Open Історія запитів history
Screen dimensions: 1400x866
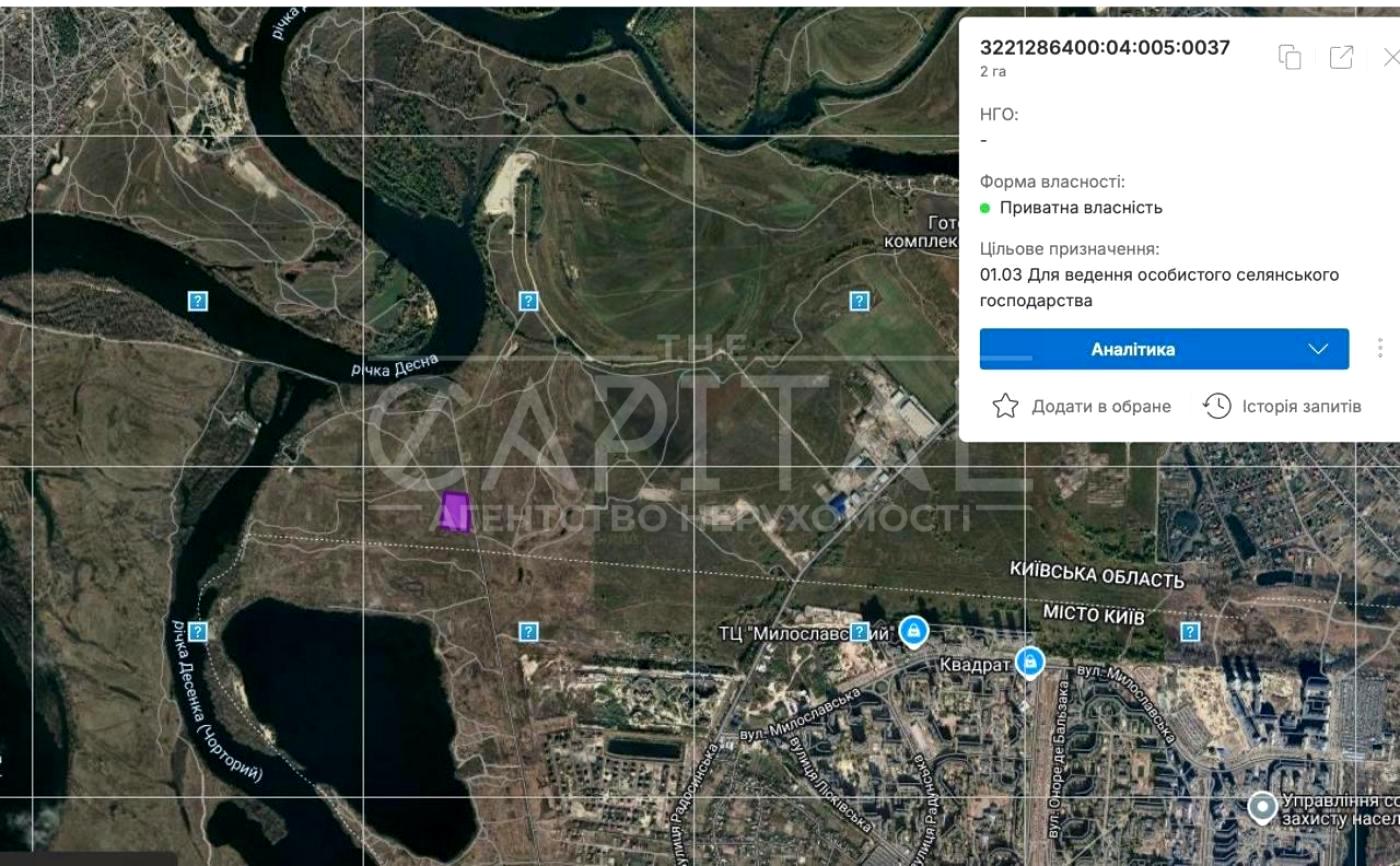point(1282,406)
